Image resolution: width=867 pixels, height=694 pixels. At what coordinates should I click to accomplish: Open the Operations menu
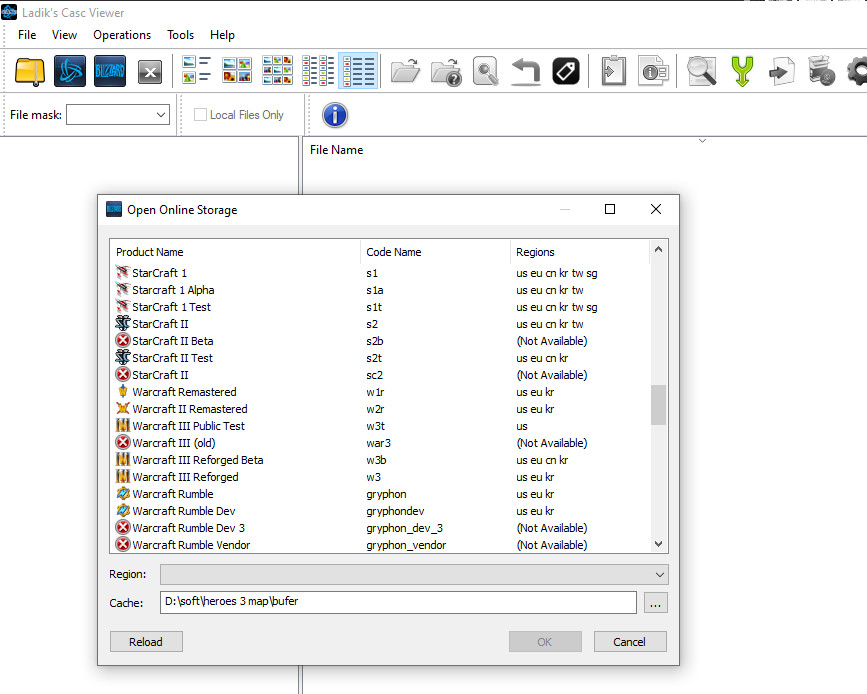pyautogui.click(x=122, y=35)
